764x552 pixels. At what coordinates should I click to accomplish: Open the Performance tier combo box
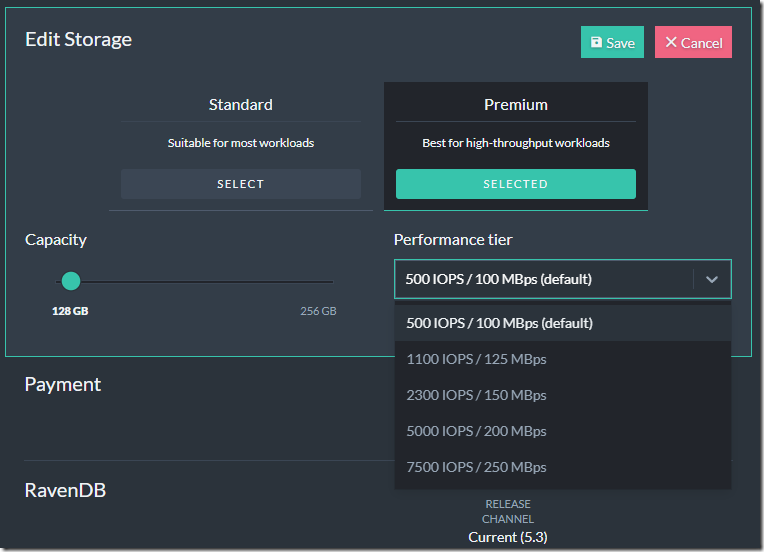point(562,279)
